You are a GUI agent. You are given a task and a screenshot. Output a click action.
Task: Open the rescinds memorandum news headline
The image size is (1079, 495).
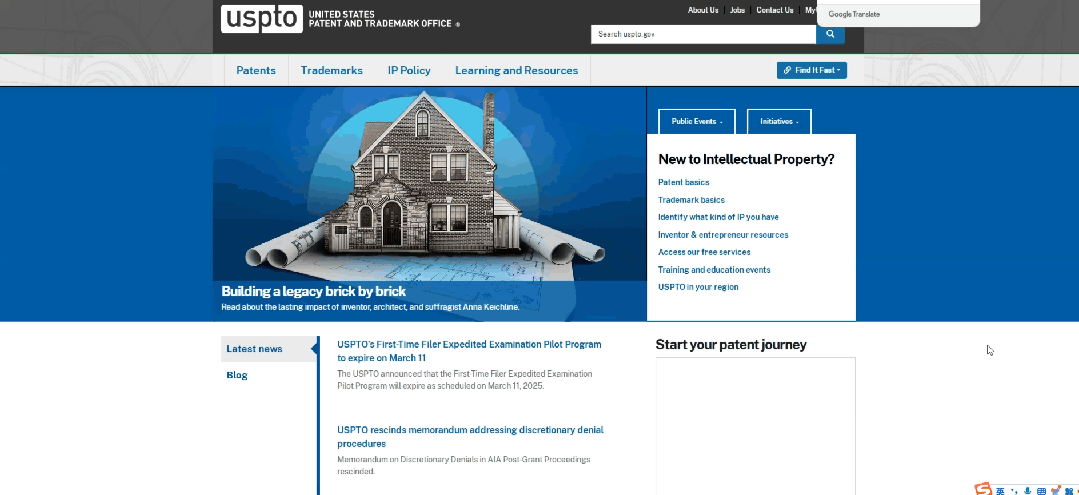(470, 436)
